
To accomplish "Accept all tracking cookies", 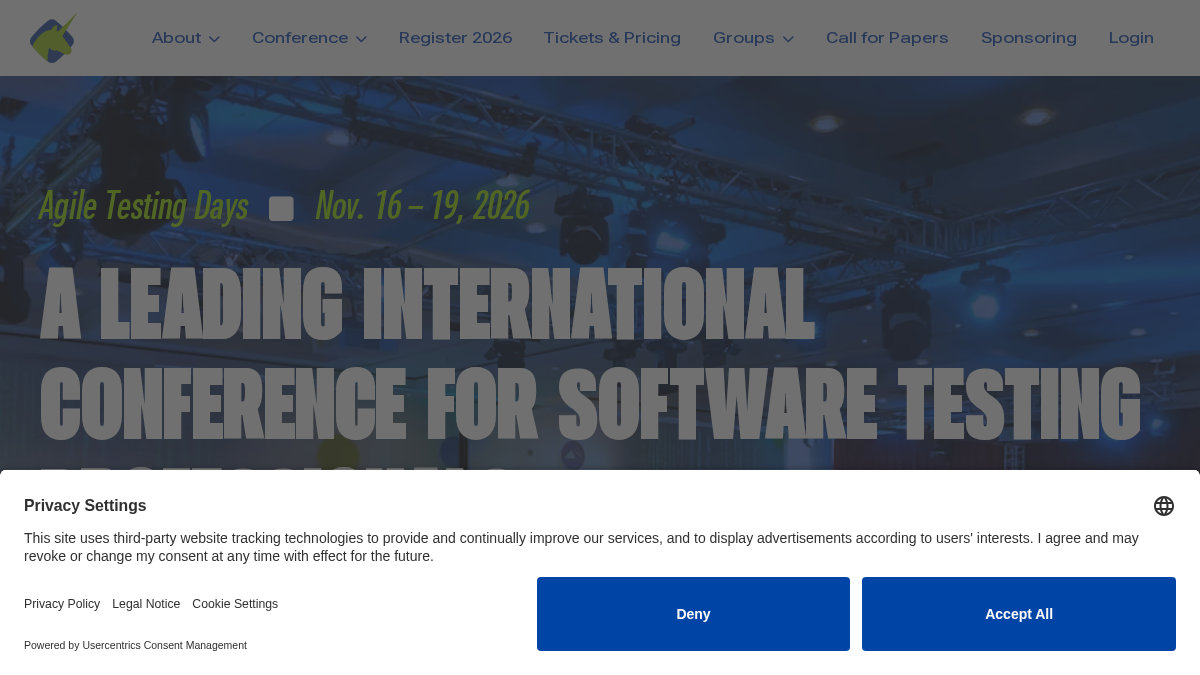I will click(x=1019, y=614).
